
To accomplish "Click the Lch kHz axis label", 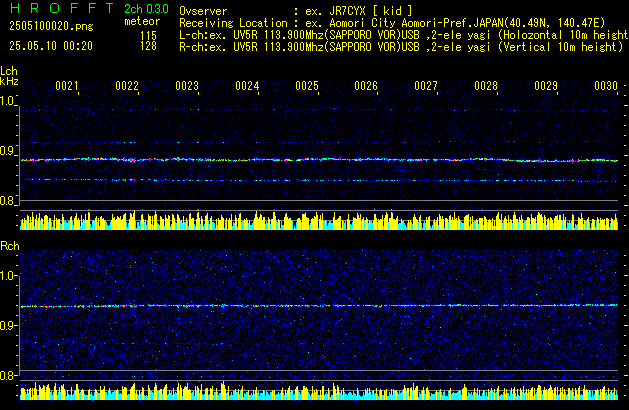I will point(9,76).
